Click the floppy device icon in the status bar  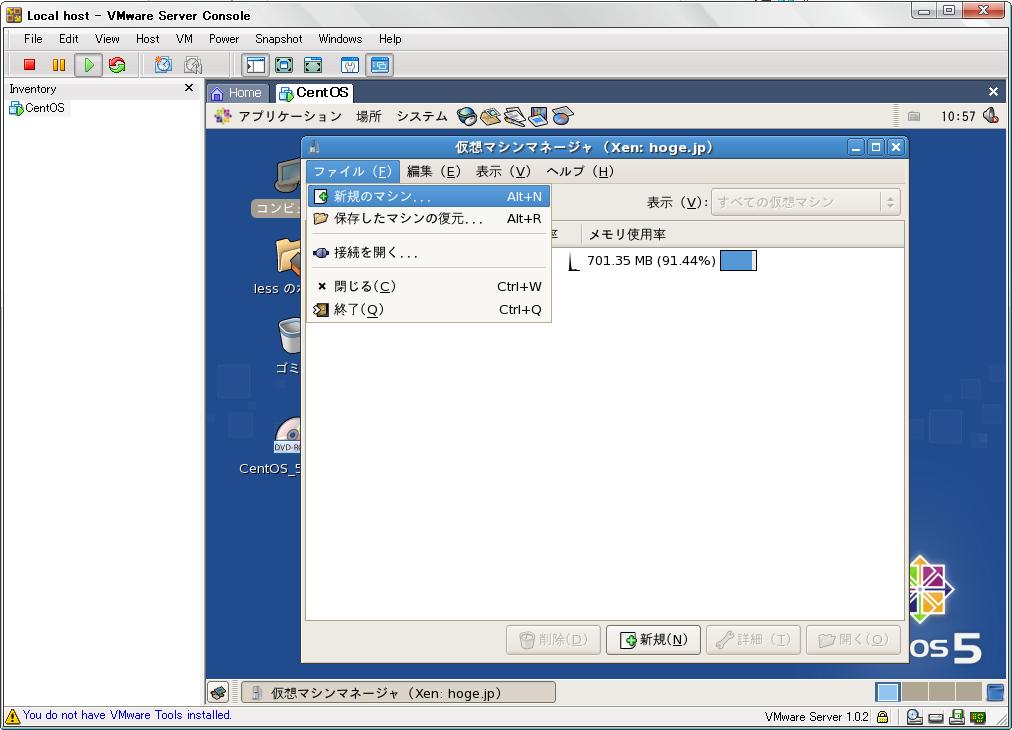pyautogui.click(x=957, y=716)
